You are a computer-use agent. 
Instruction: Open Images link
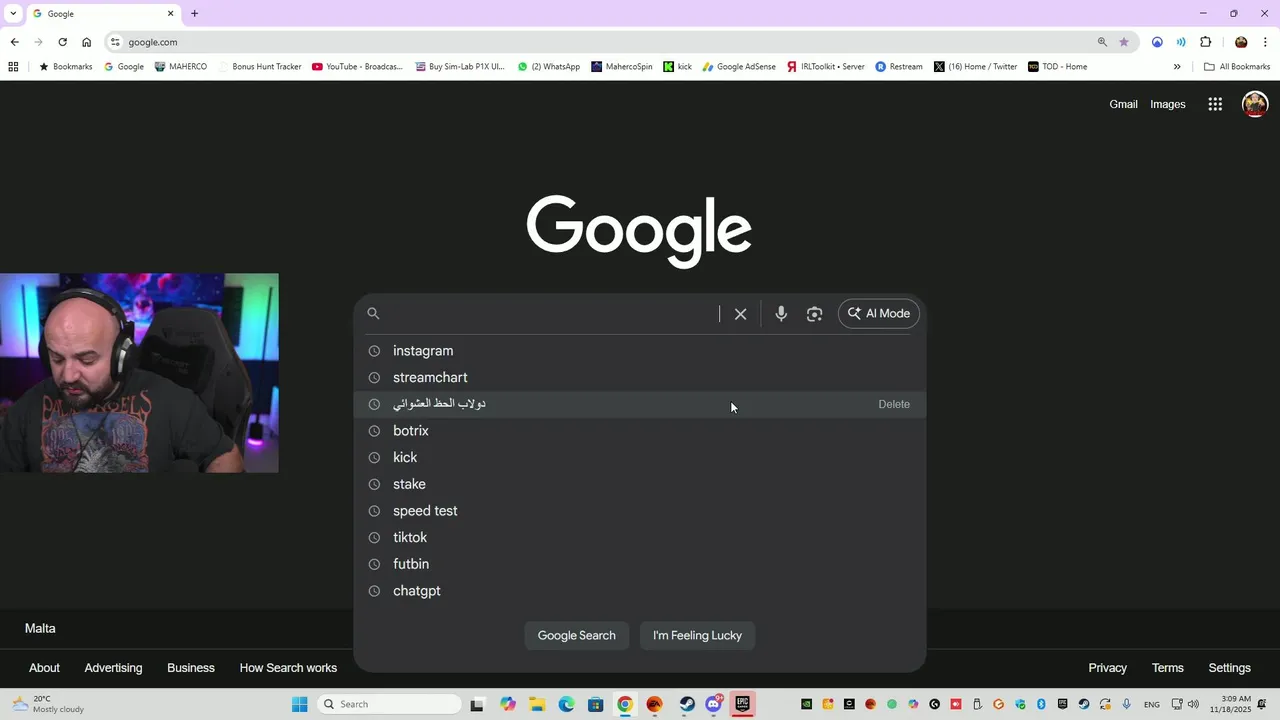click(1167, 104)
